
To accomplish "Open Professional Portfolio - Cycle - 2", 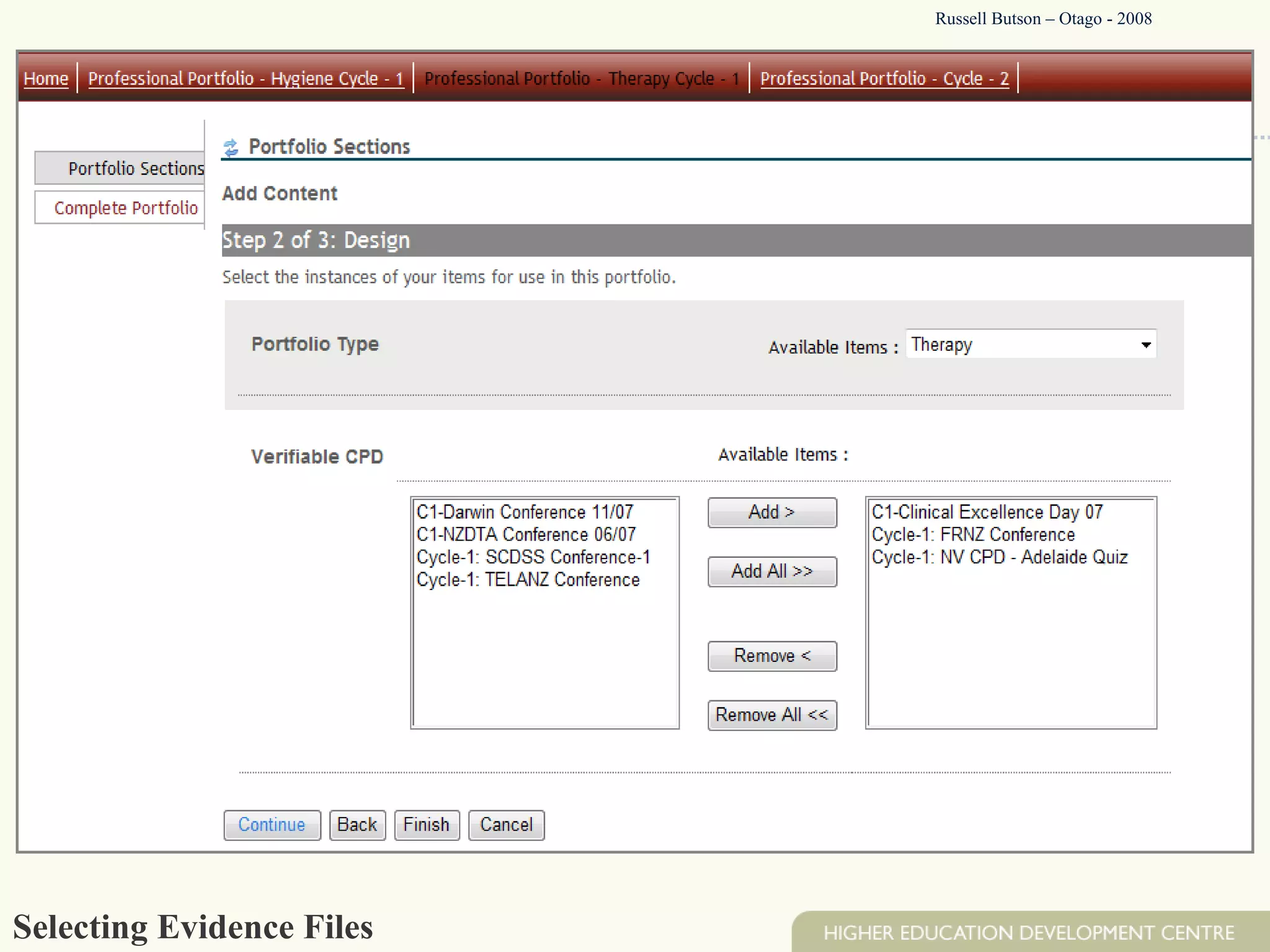I will tap(884, 79).
